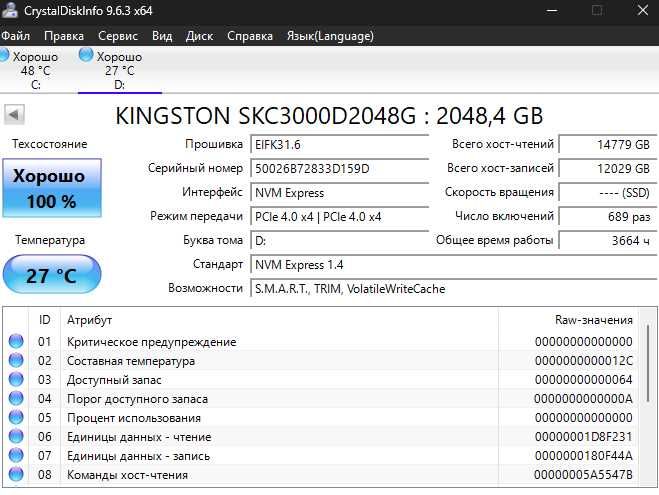Select the row Команды хост-чтения
659x495 pixels.
pos(321,475)
